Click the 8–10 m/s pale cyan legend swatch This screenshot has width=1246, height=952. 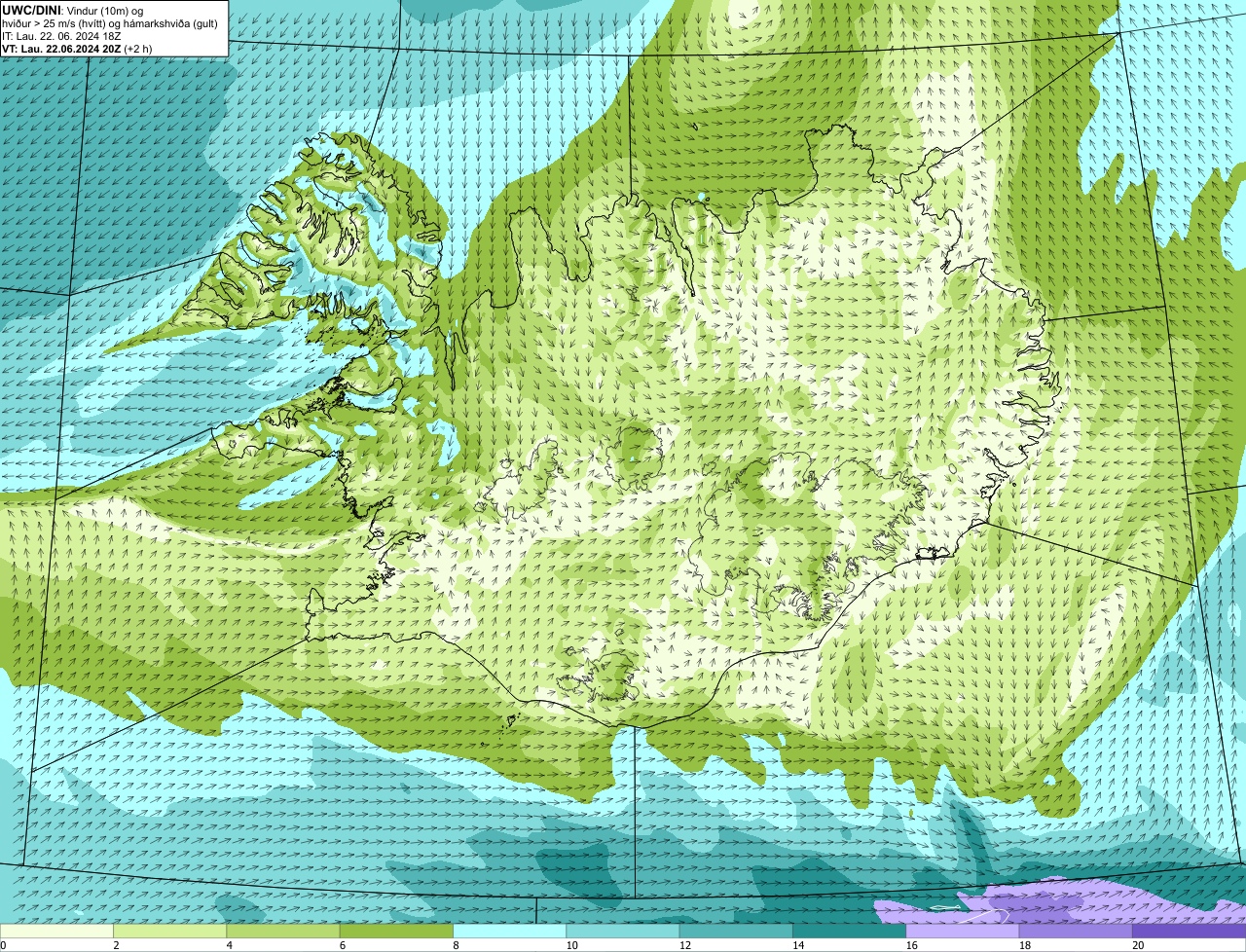point(510,932)
